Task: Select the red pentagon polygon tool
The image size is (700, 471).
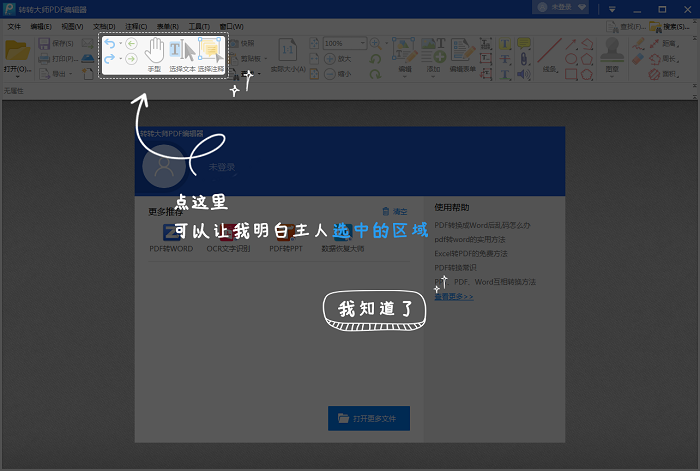Action: 587,59
